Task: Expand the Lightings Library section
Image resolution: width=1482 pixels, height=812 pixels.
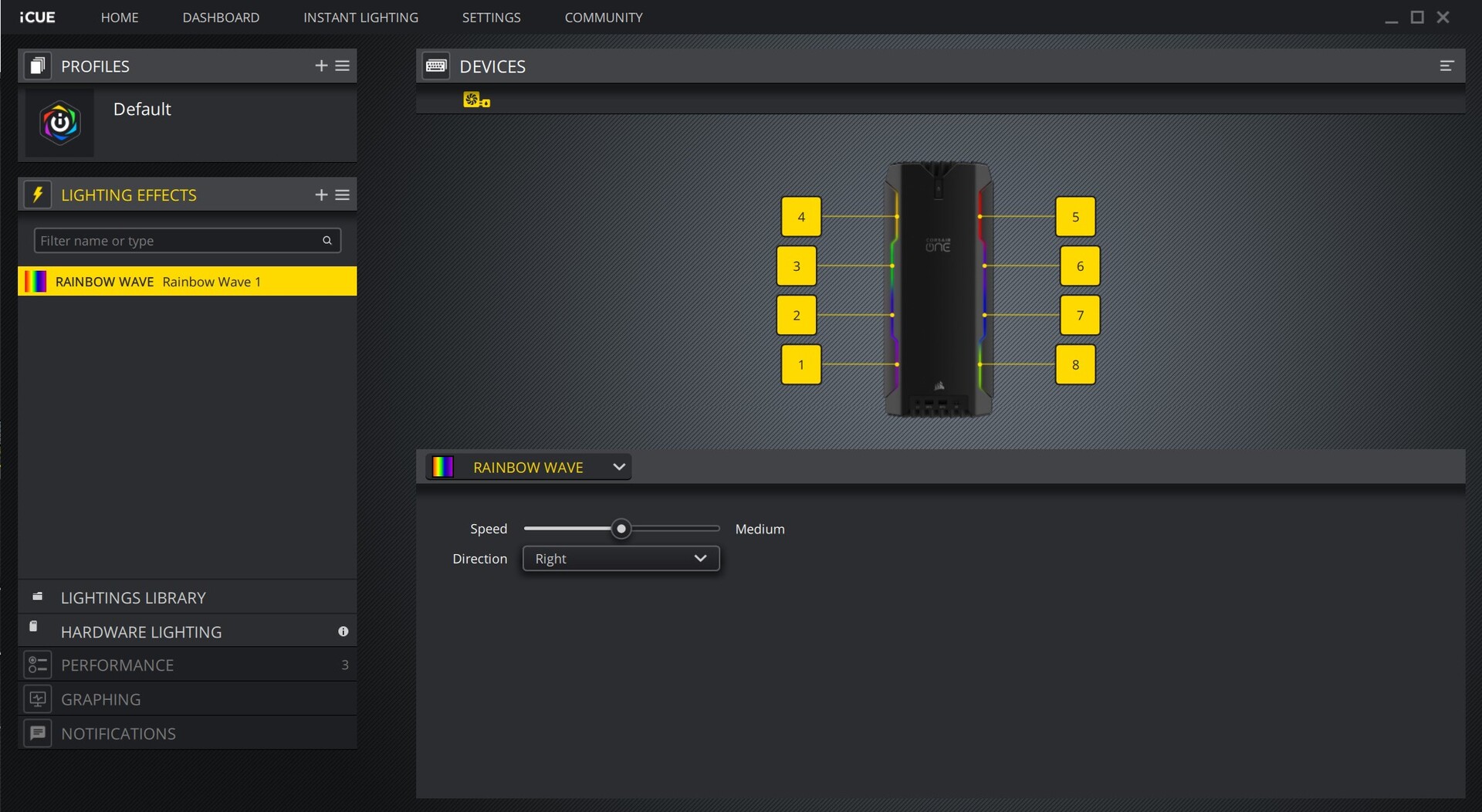Action: pos(188,597)
